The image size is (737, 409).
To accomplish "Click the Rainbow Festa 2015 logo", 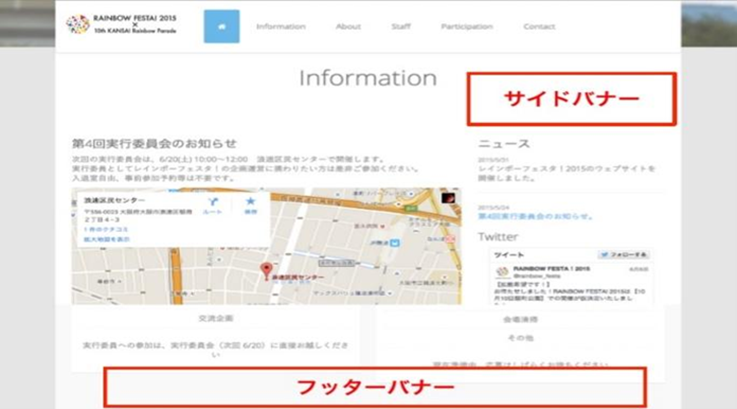I will pos(123,24).
